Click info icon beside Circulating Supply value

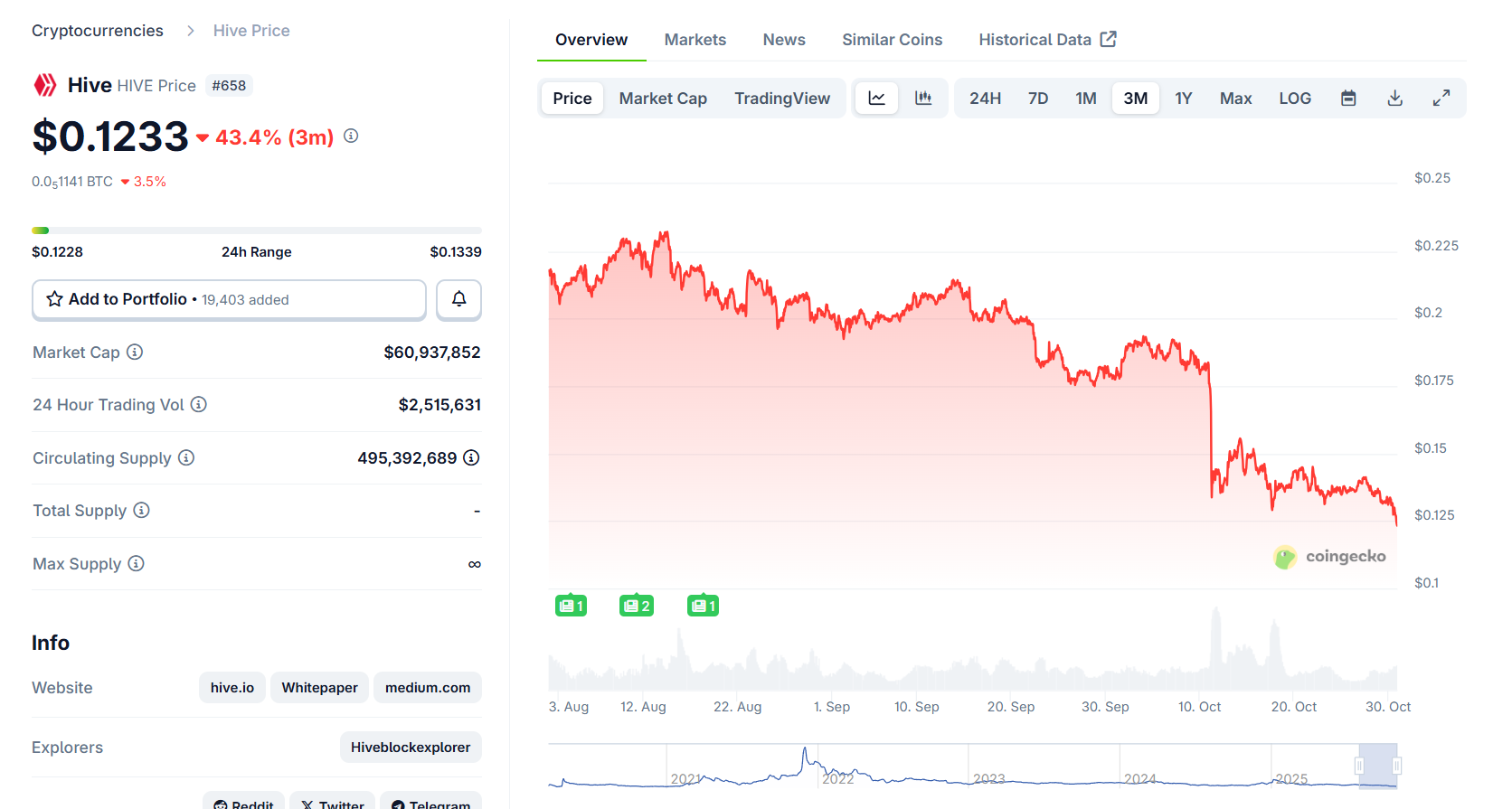tap(471, 457)
